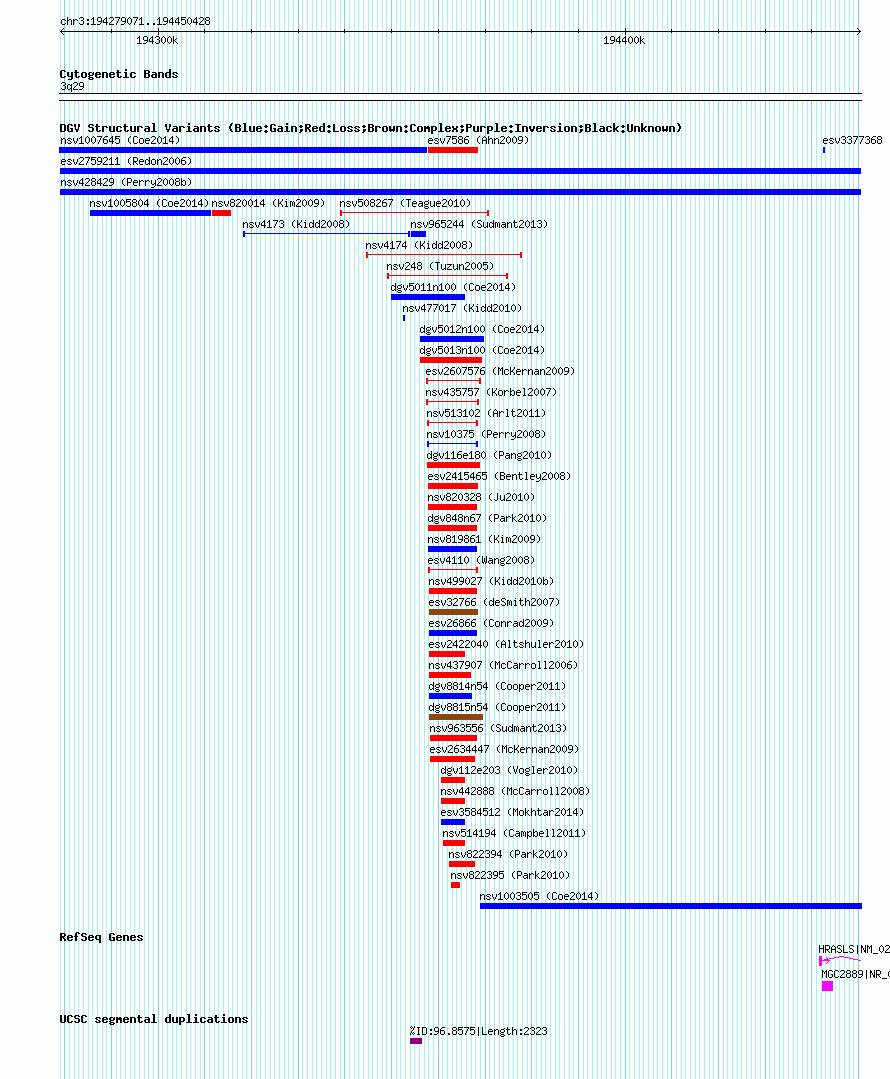Click the 194300k ruler tick label
The height and width of the screenshot is (1079, 890).
click(x=157, y=41)
